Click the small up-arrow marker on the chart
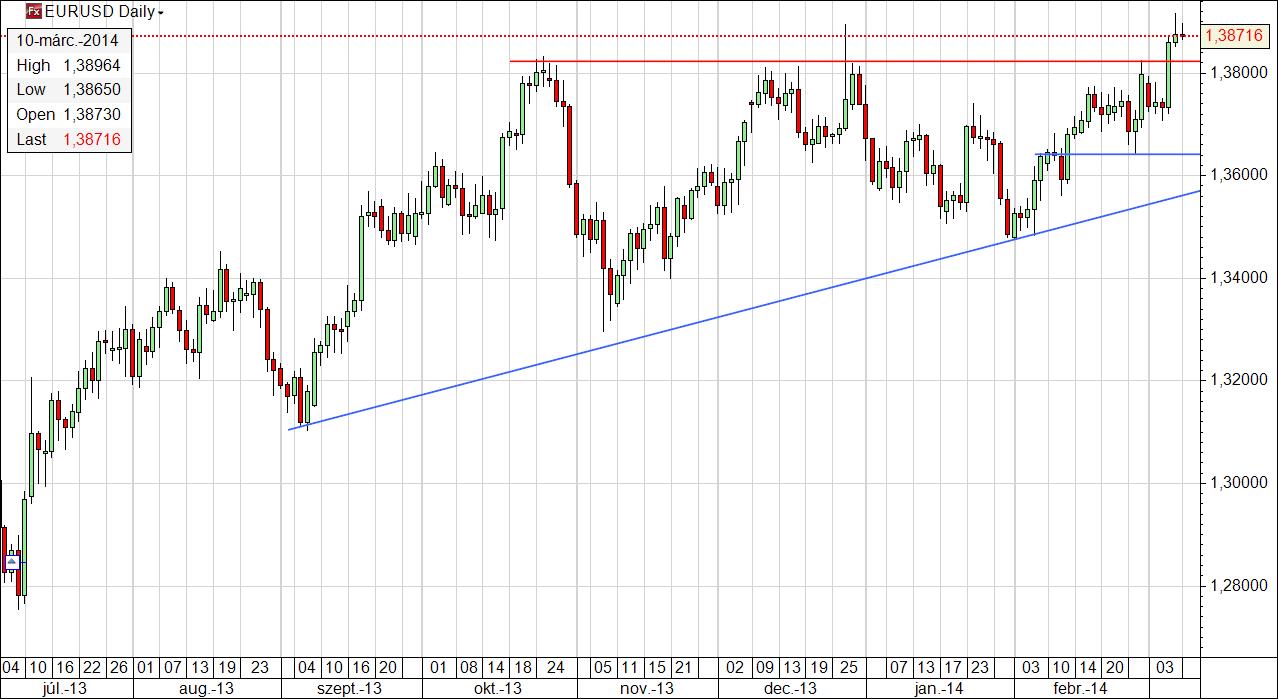Viewport: 1278px width, 699px height. pyautogui.click(x=11, y=563)
